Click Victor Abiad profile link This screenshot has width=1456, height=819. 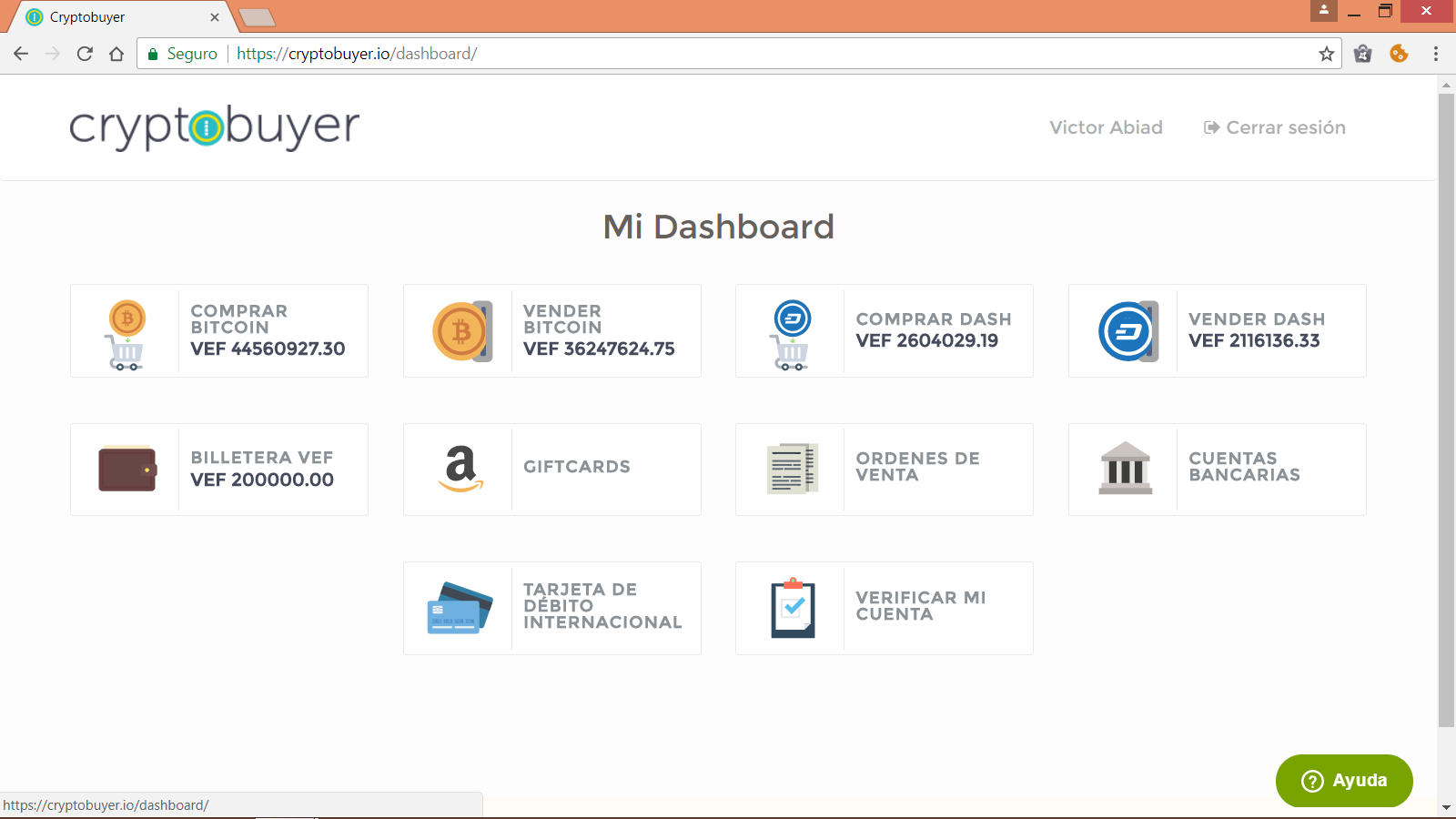[1106, 127]
